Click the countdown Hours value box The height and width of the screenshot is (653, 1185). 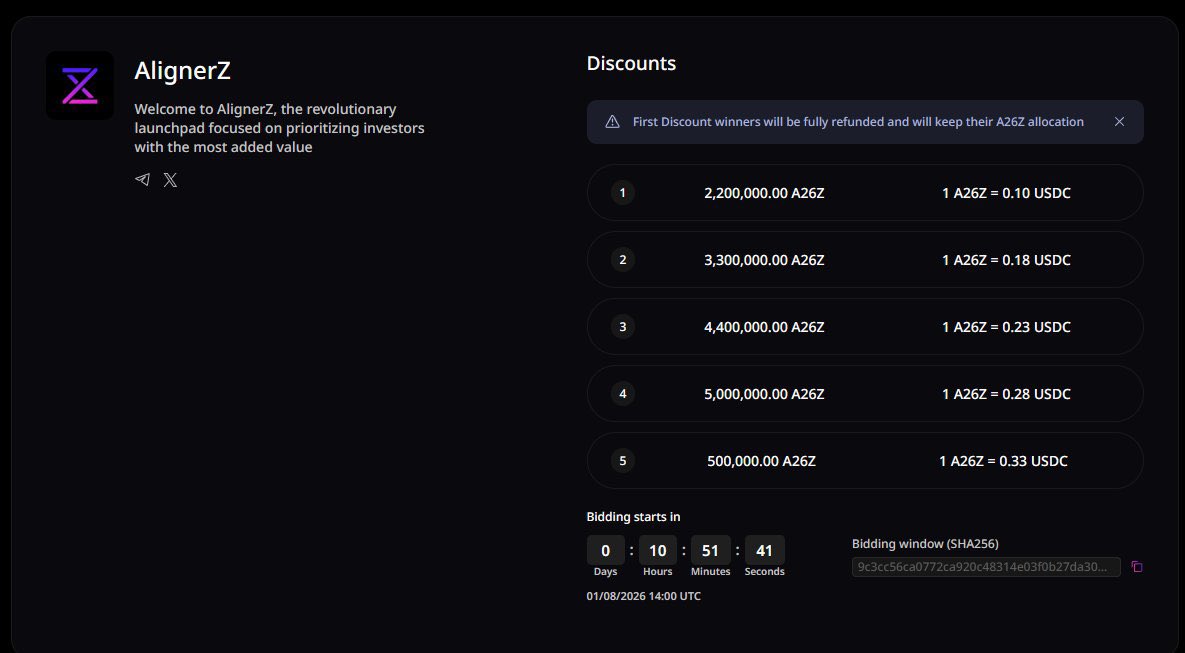pos(657,550)
